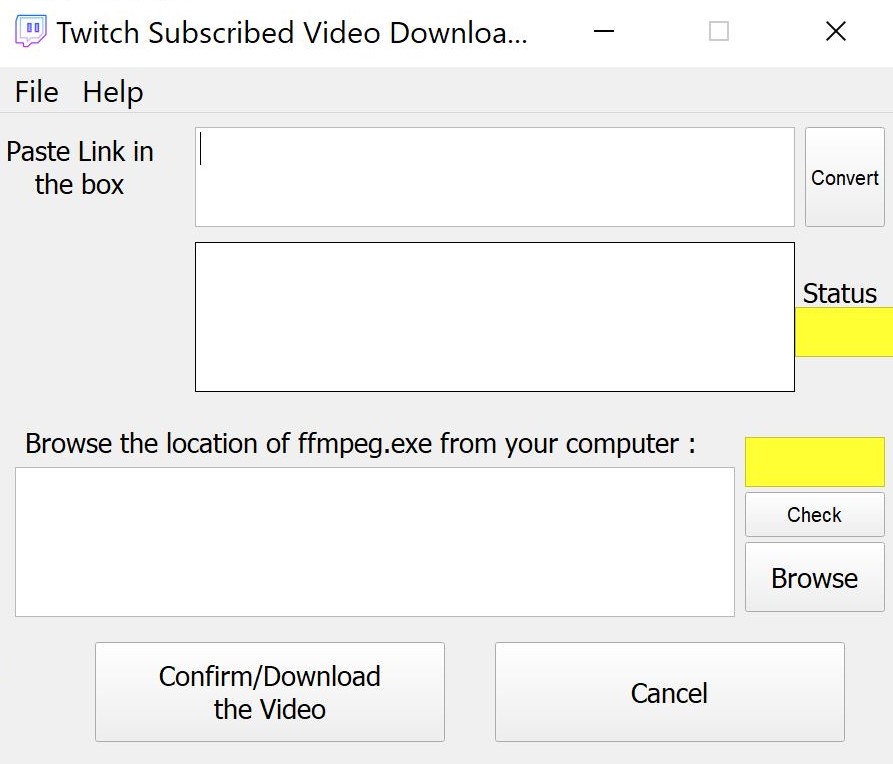893x764 pixels.
Task: Minimize the downloader window
Action: pos(604,31)
